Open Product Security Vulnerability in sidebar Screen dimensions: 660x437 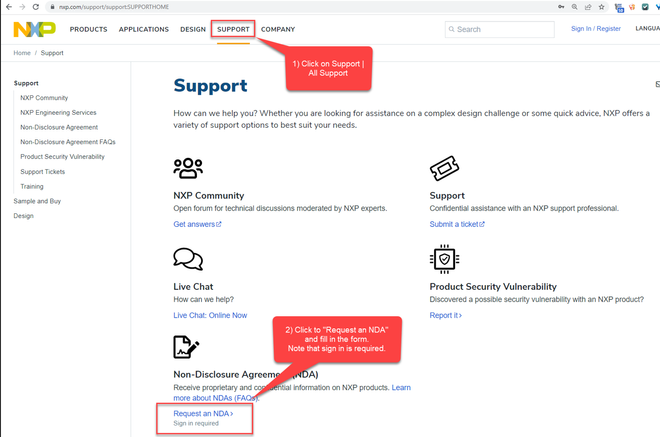click(62, 157)
